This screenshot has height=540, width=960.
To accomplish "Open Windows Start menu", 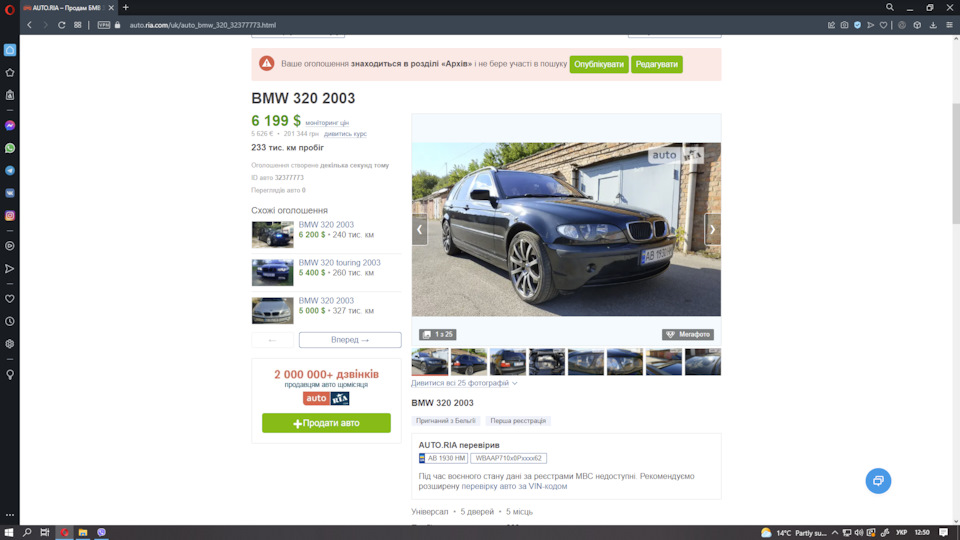I will coord(9,533).
